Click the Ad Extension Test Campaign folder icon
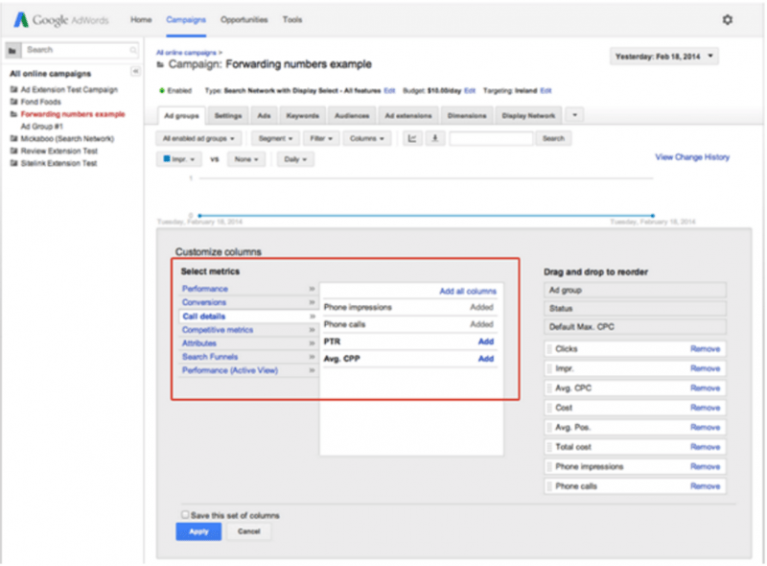This screenshot has height=566, width=767. click(x=14, y=90)
